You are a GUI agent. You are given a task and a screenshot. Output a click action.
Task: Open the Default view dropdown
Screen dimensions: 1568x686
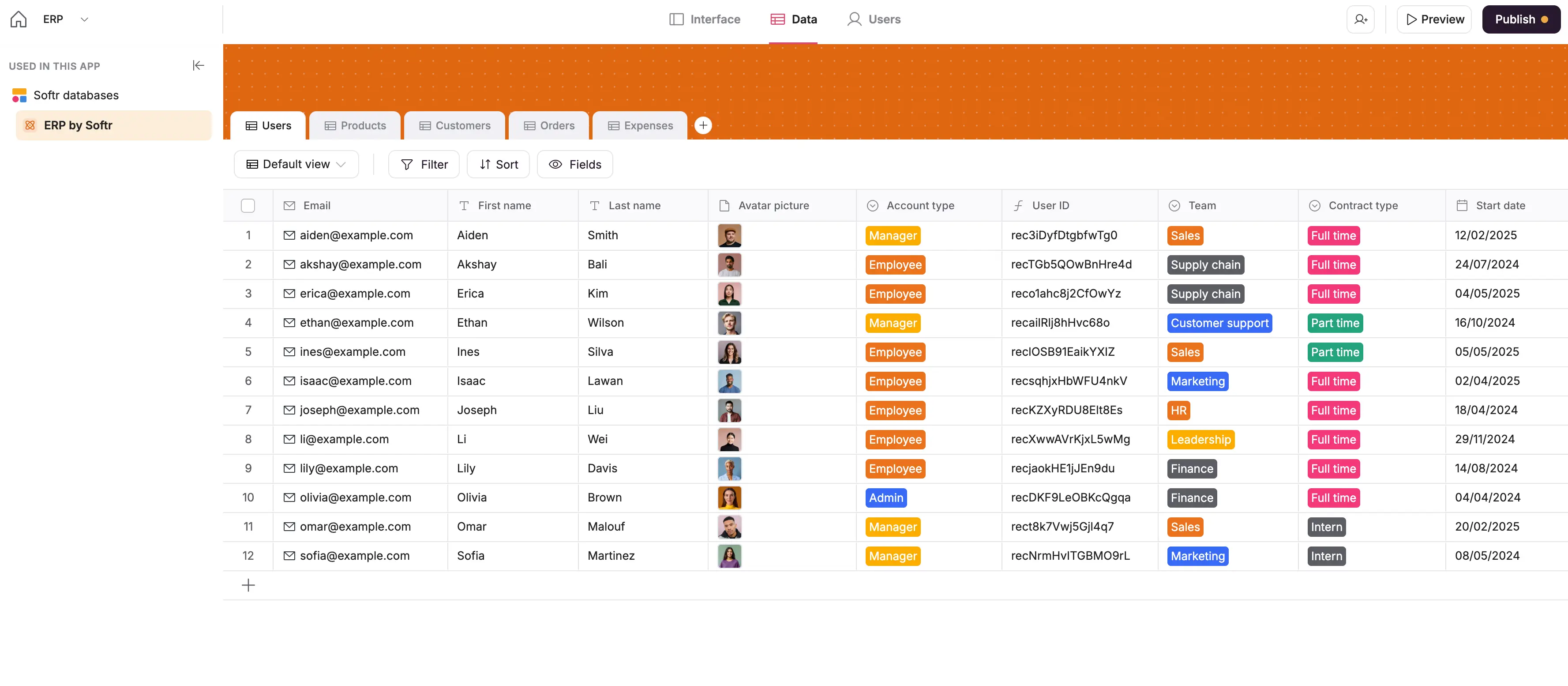click(296, 165)
